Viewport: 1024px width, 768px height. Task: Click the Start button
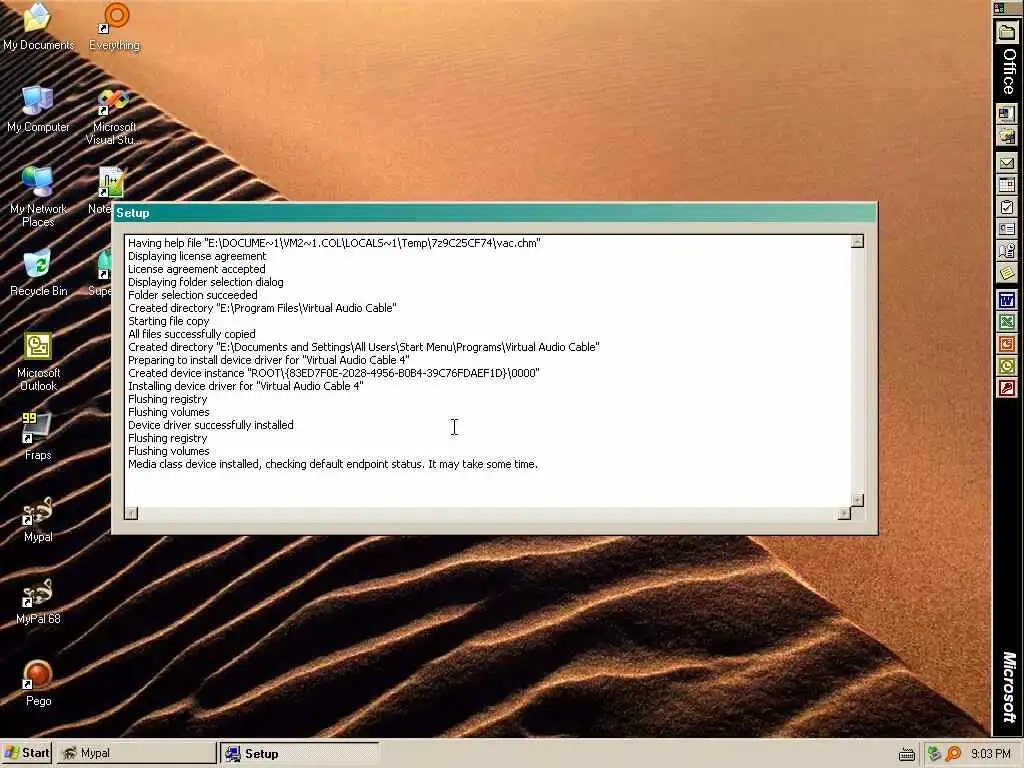tap(26, 753)
